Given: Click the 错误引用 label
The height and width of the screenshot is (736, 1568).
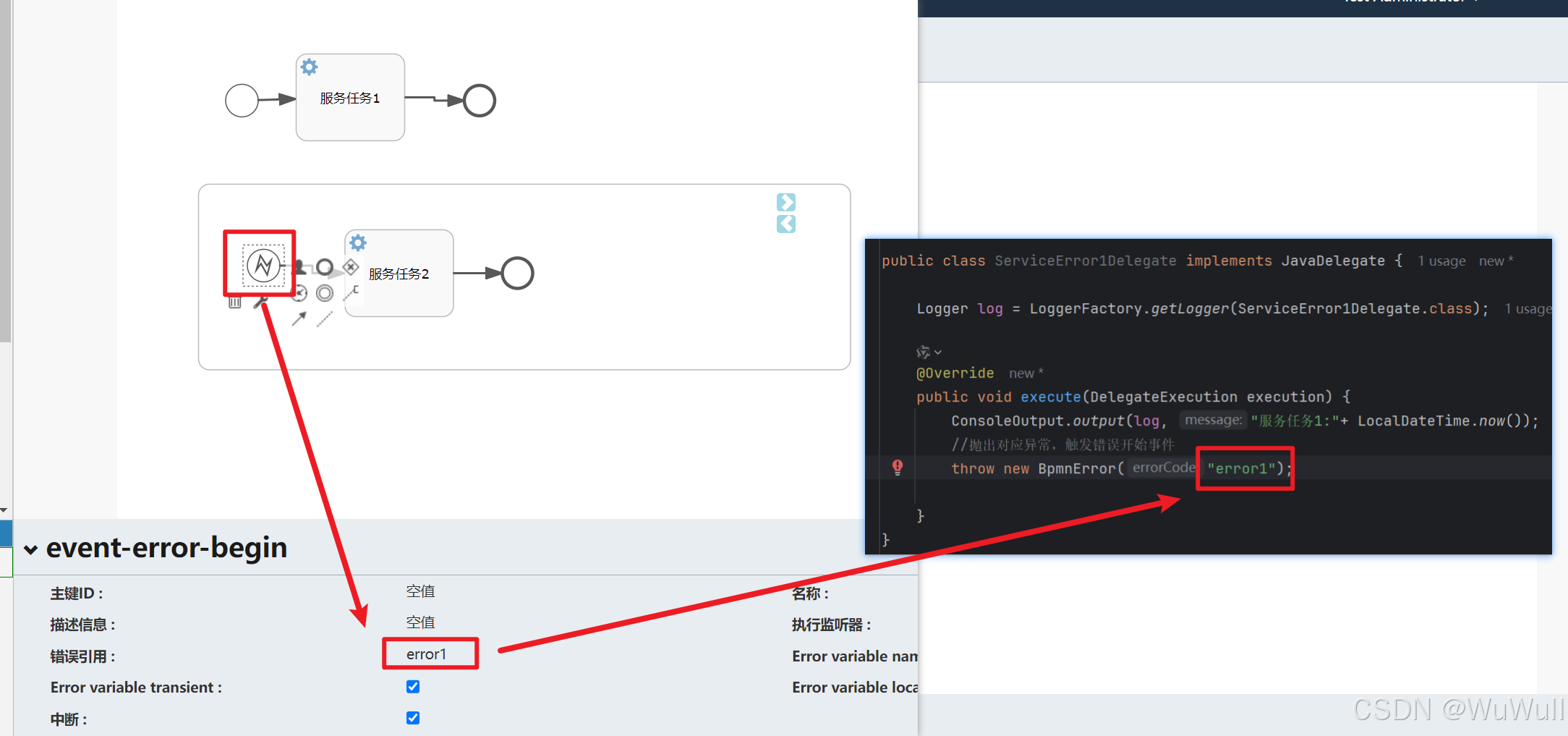Looking at the screenshot, I should point(82,656).
